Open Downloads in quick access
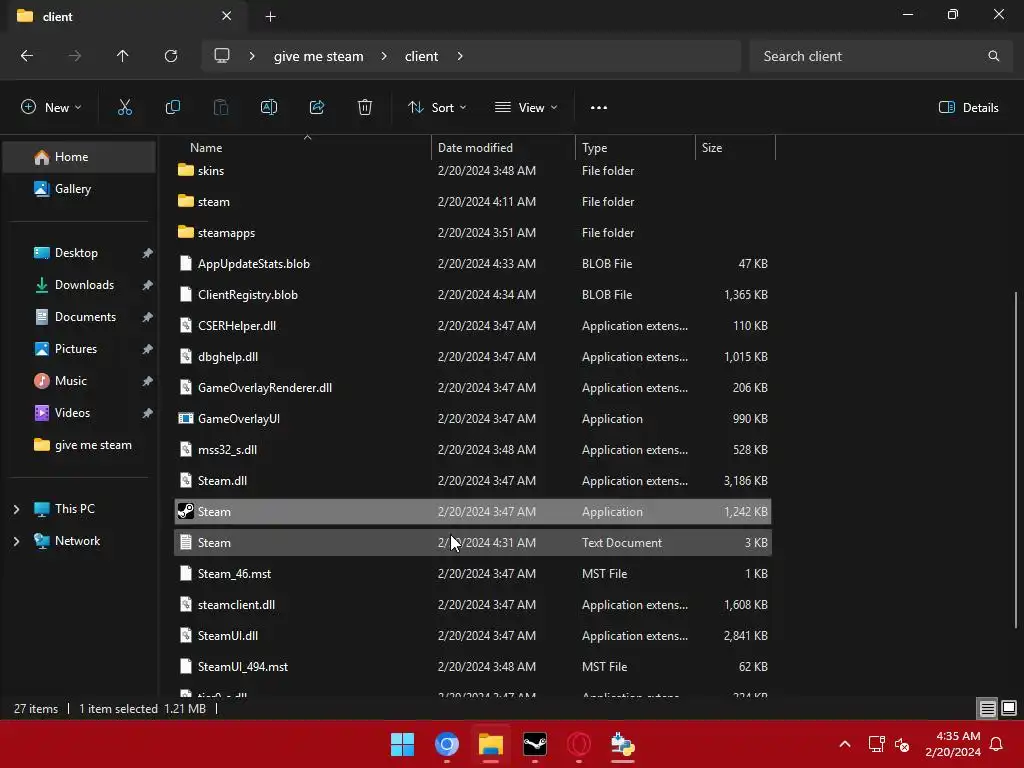 coord(79,285)
